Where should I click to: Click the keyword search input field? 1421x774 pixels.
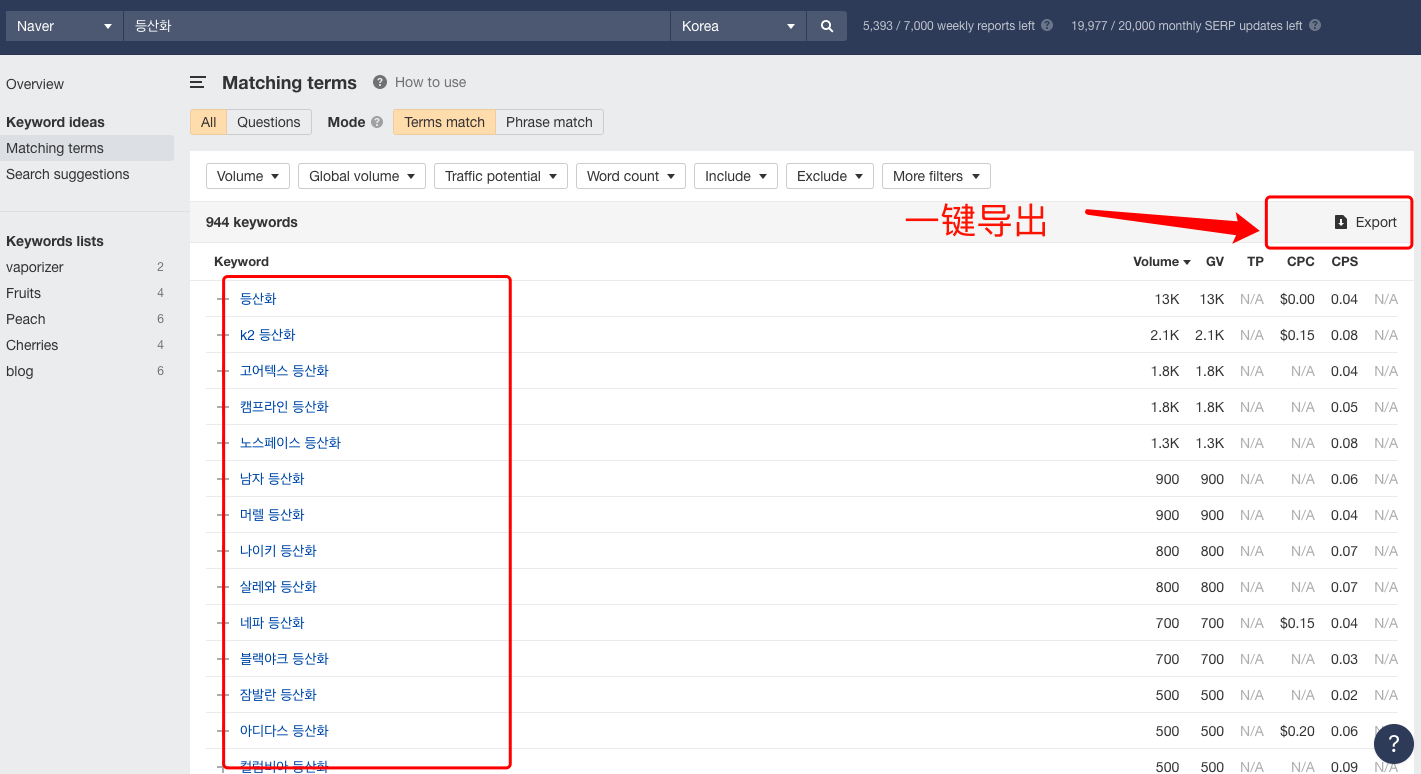[x=397, y=26]
